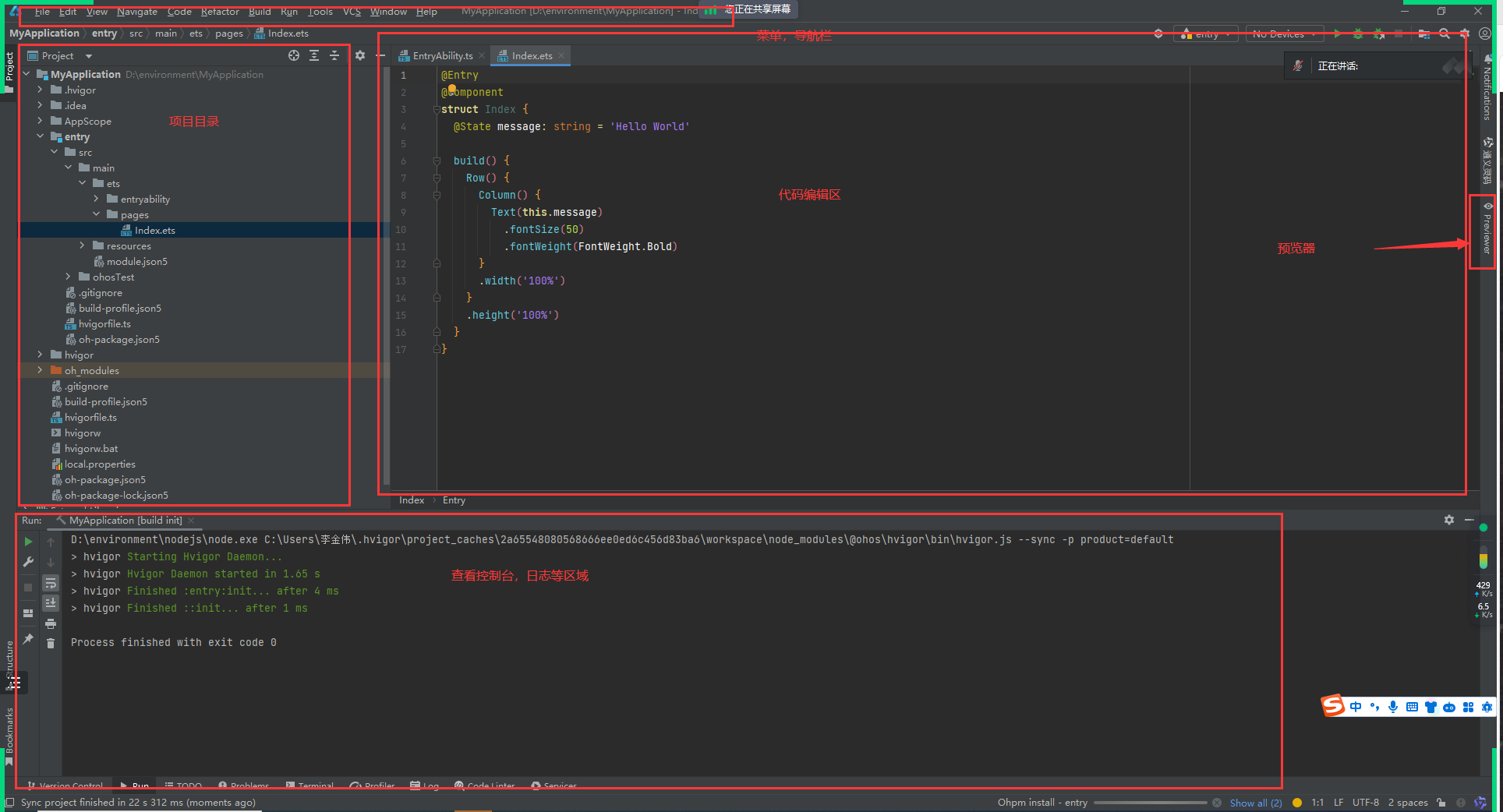Click LF line separator
The width and height of the screenshot is (1503, 812).
(x=1339, y=803)
